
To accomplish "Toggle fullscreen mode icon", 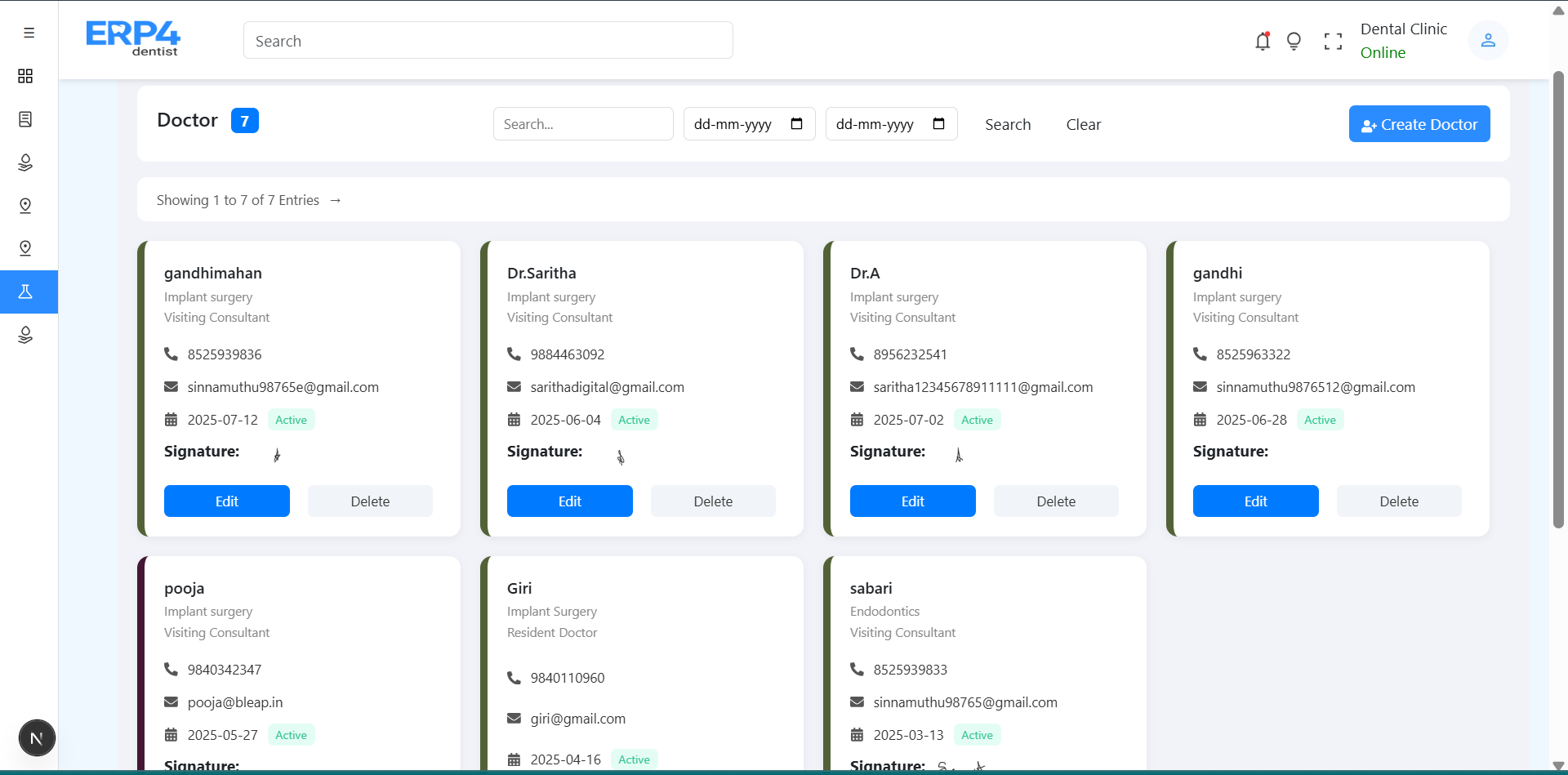I will (1333, 42).
